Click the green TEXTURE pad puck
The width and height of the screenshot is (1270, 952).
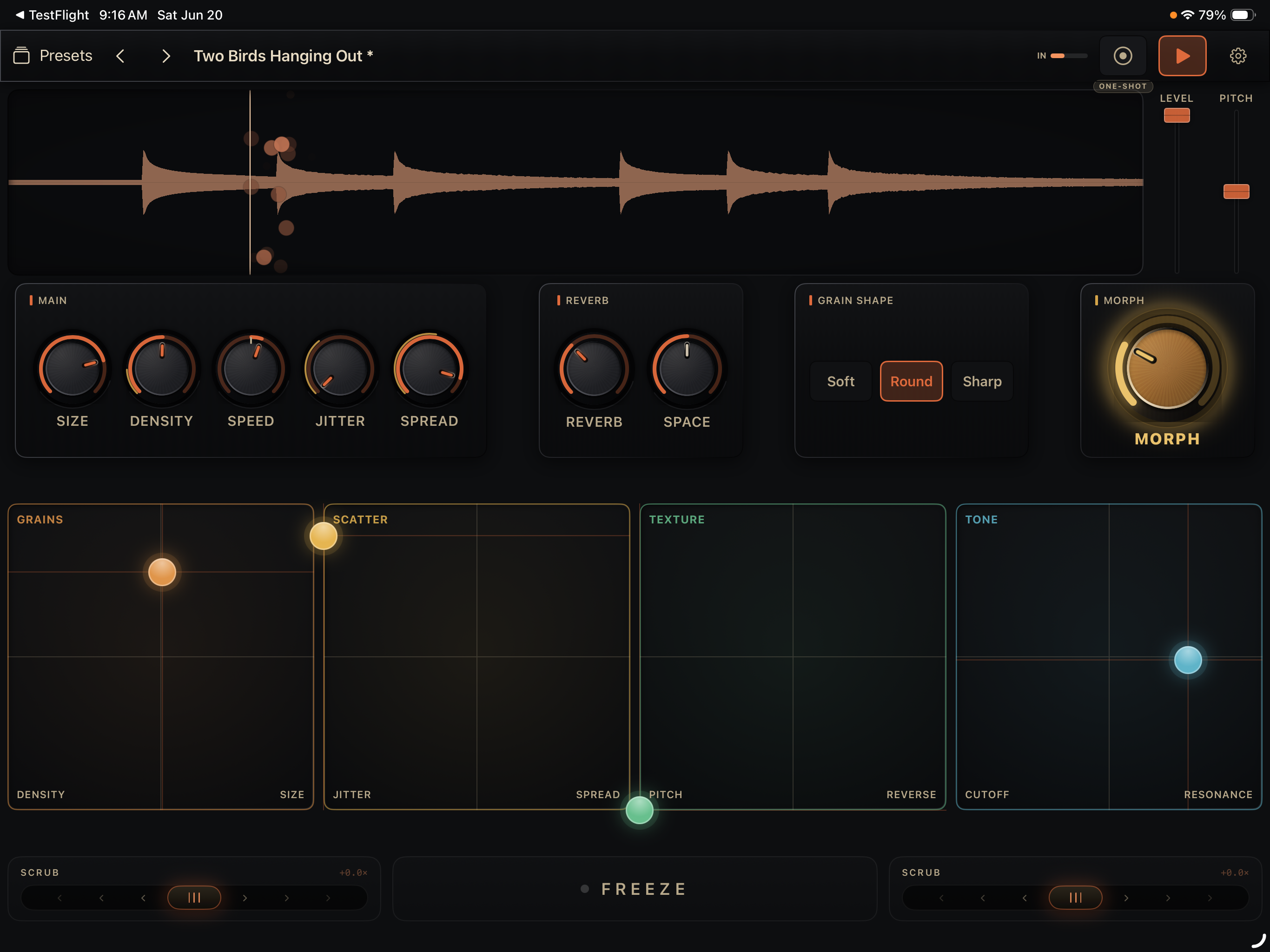(x=639, y=810)
